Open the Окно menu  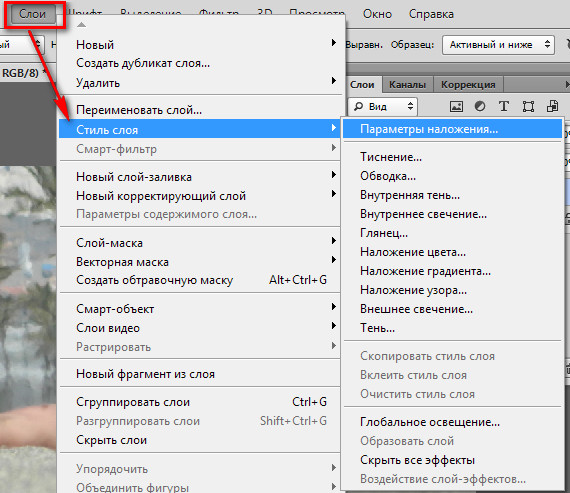coord(377,14)
